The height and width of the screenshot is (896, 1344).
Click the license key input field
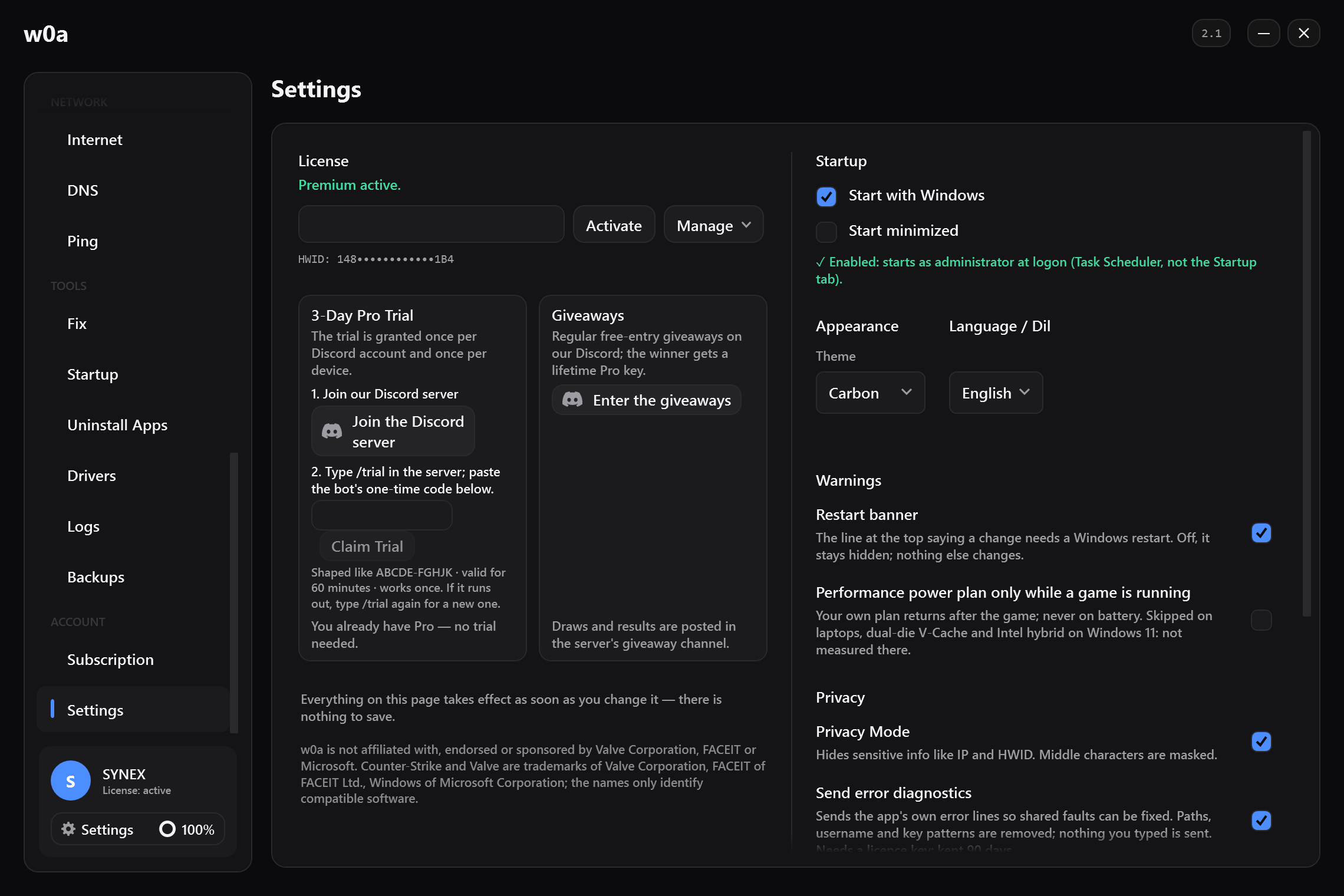coord(431,224)
